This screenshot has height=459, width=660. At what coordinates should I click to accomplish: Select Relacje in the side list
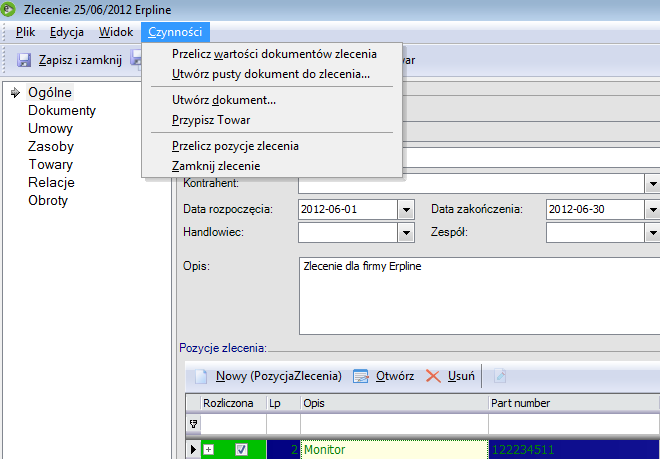tap(51, 182)
